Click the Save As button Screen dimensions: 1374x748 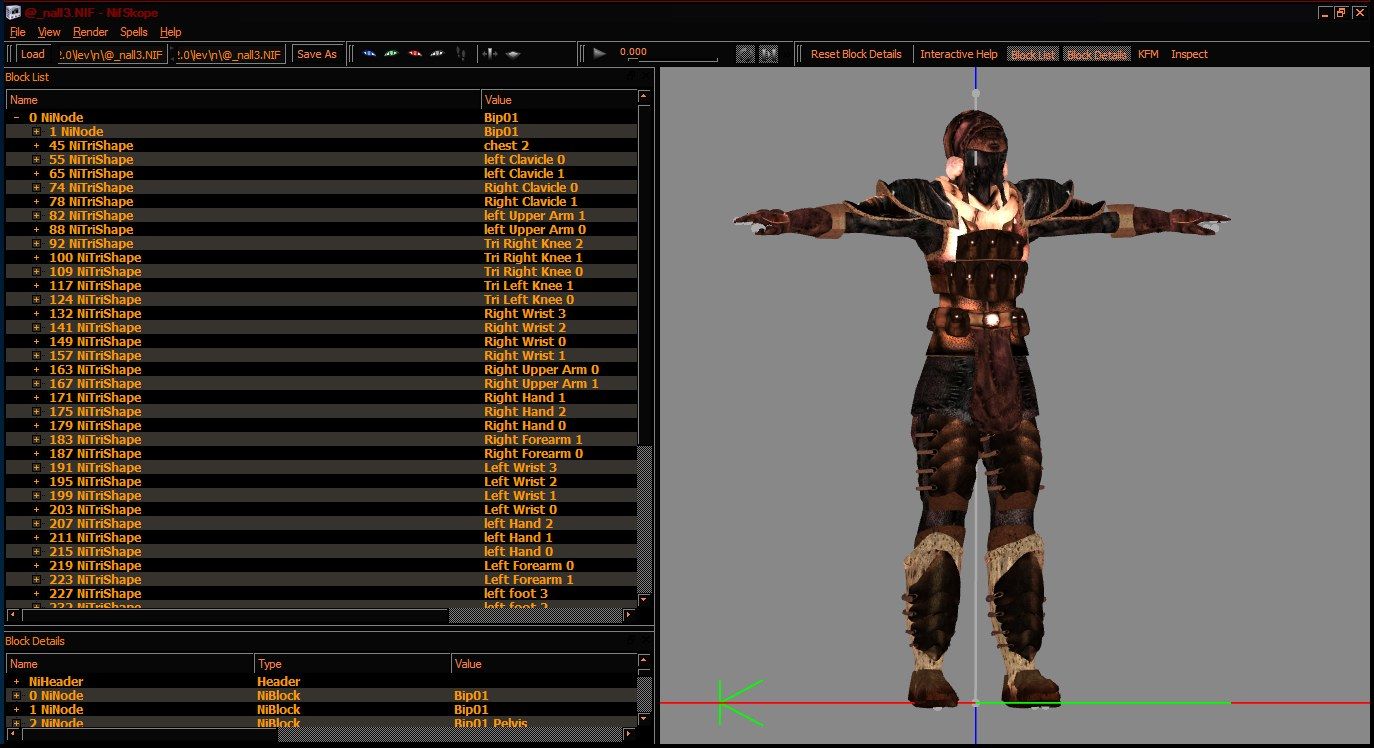[317, 54]
